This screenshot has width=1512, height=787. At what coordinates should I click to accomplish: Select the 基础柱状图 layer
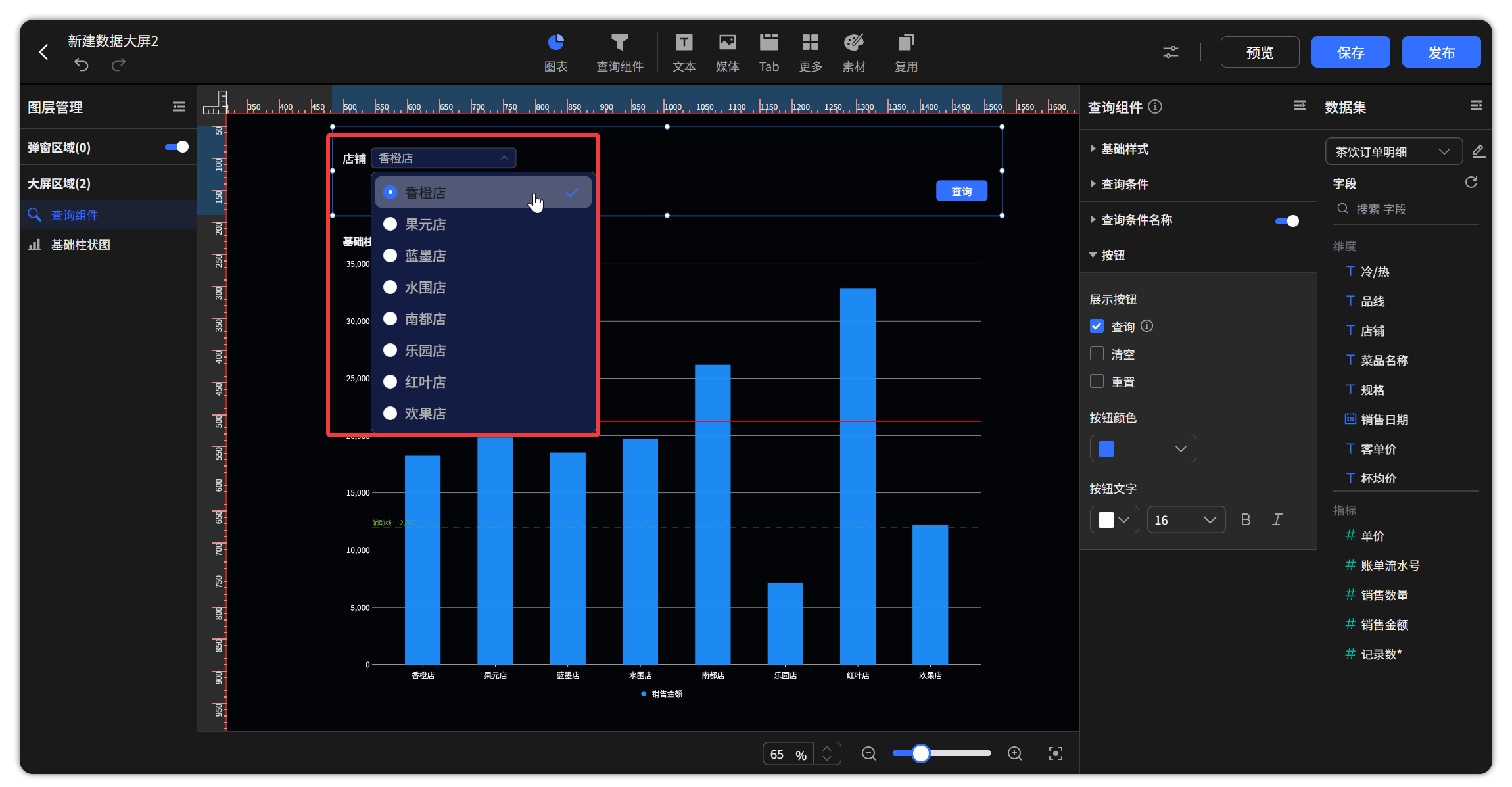click(108, 245)
